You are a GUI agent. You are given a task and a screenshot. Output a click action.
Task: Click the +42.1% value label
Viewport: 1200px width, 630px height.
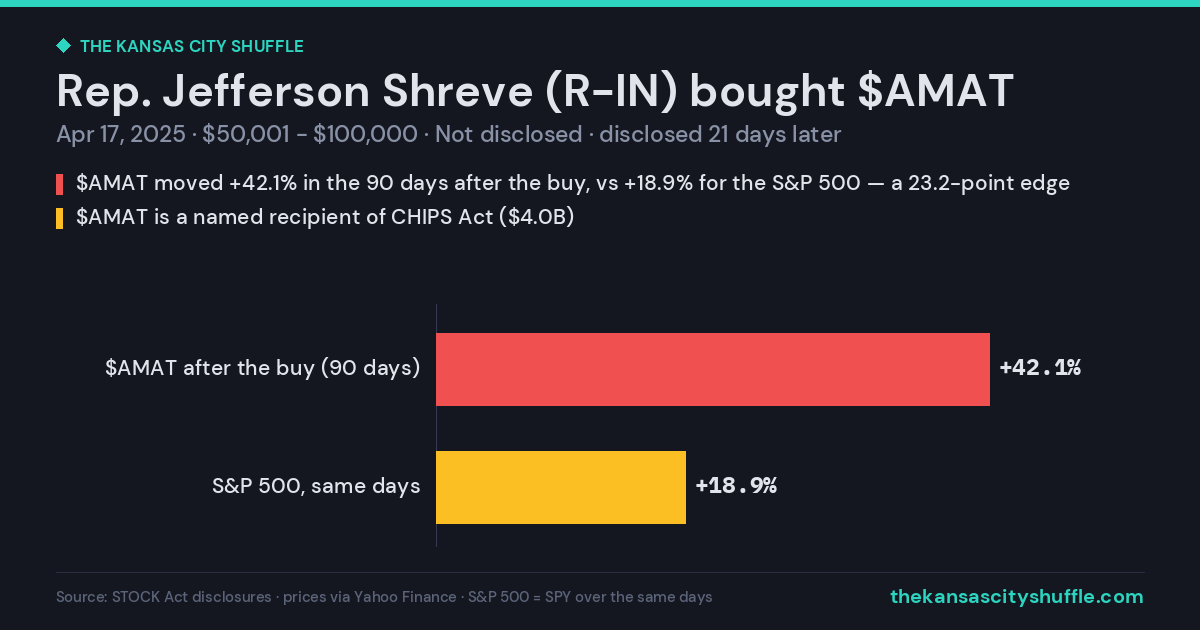1040,368
